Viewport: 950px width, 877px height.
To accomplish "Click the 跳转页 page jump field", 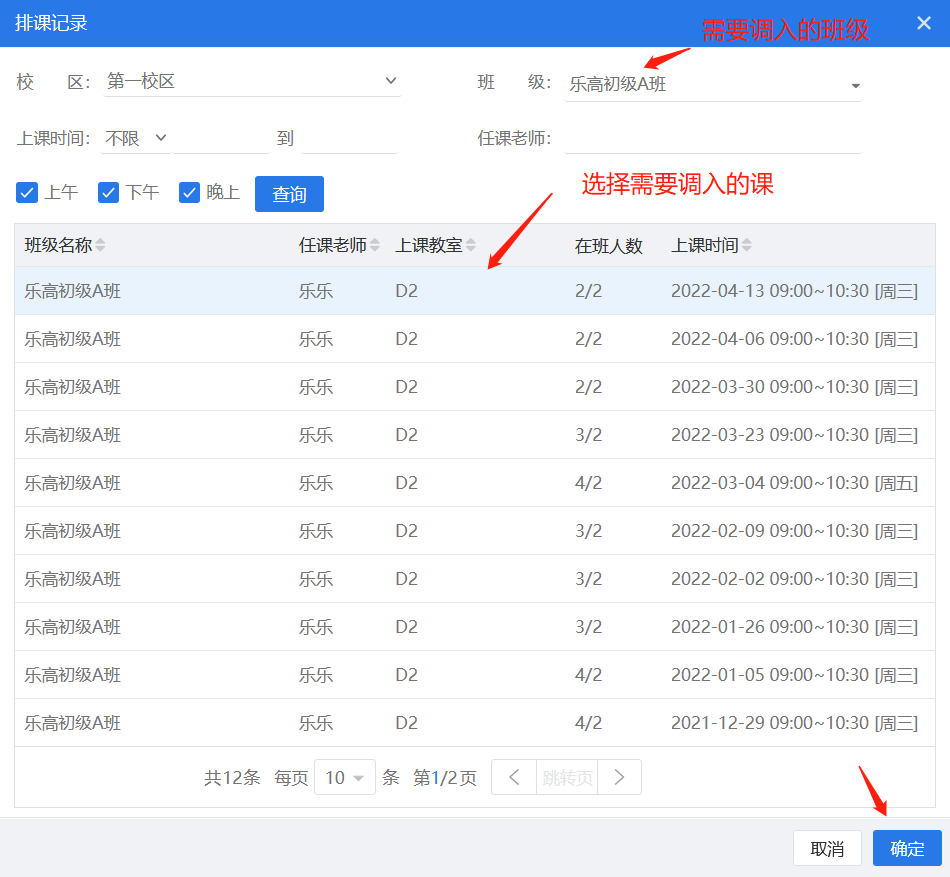I will [567, 777].
